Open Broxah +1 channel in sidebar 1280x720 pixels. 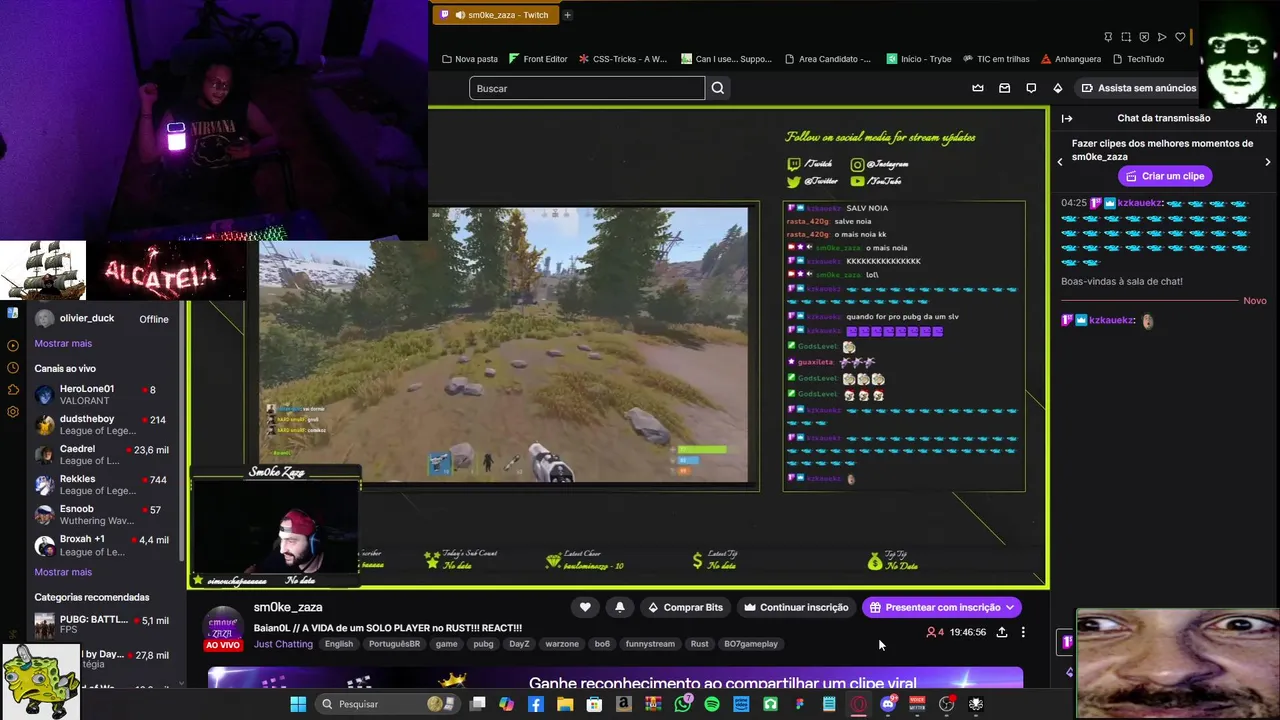102,545
